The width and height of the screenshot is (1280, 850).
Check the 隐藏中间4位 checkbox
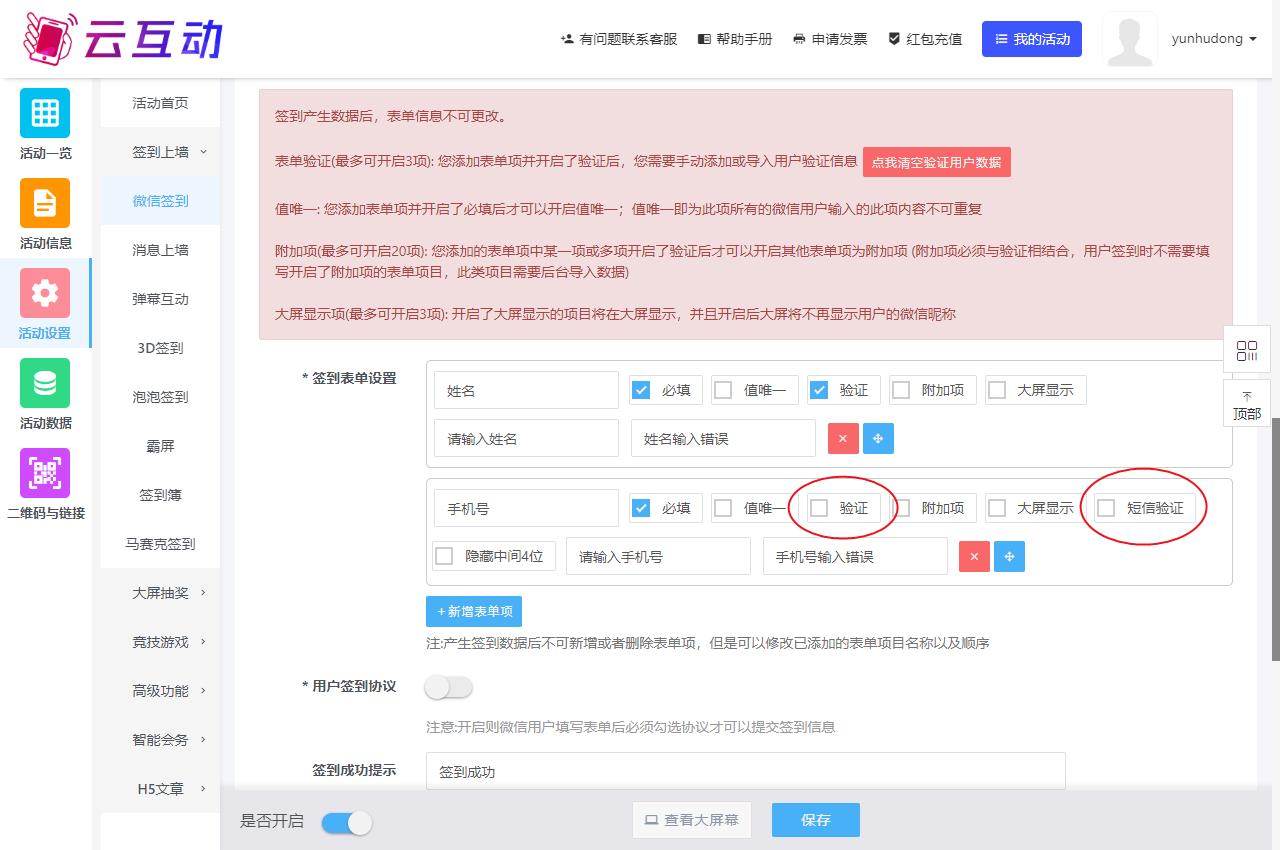pyautogui.click(x=445, y=556)
